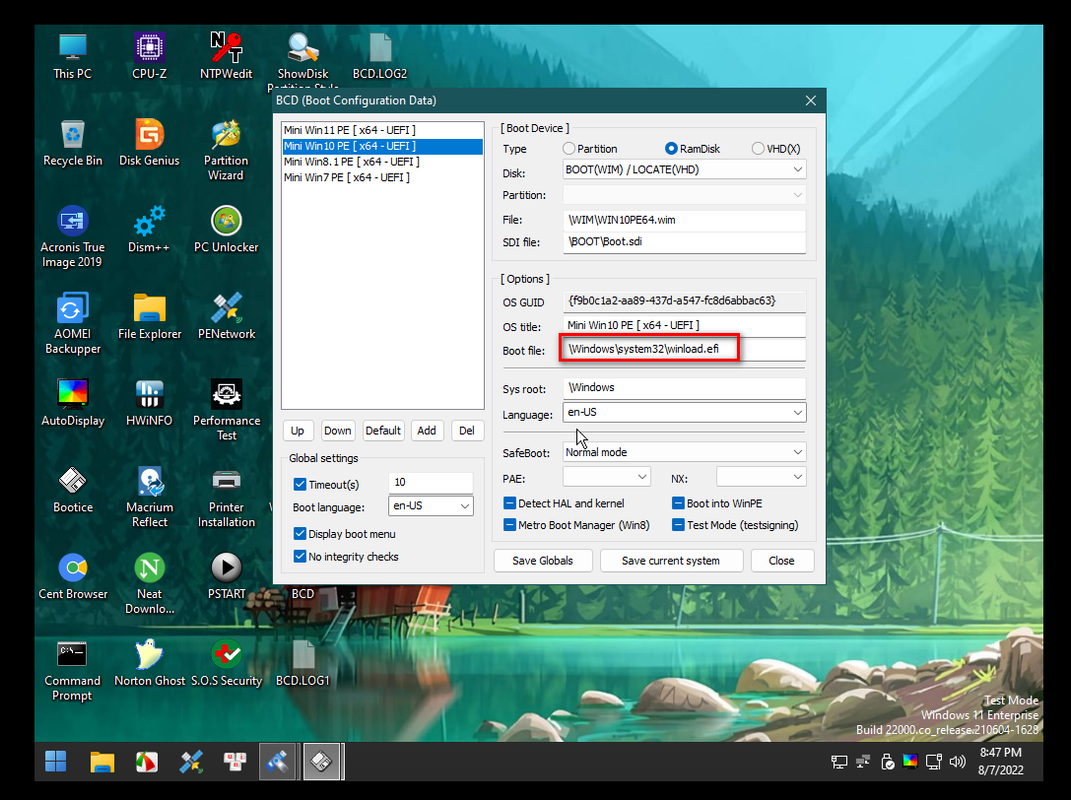Launch Acronis True Image 2019

pos(72,236)
